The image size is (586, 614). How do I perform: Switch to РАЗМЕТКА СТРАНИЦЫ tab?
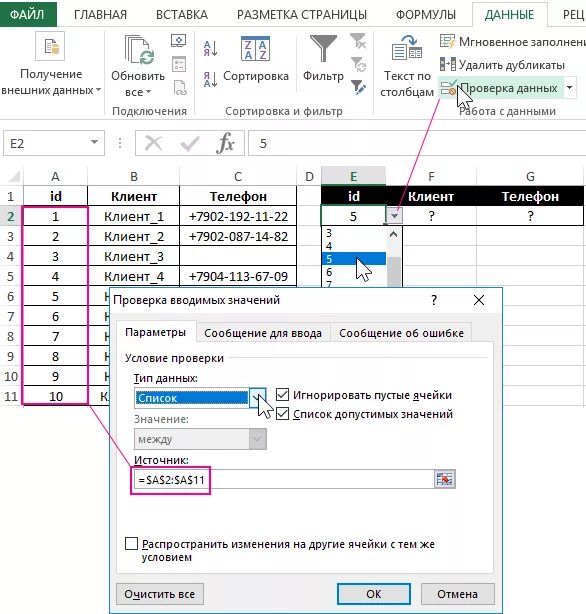[x=302, y=15]
